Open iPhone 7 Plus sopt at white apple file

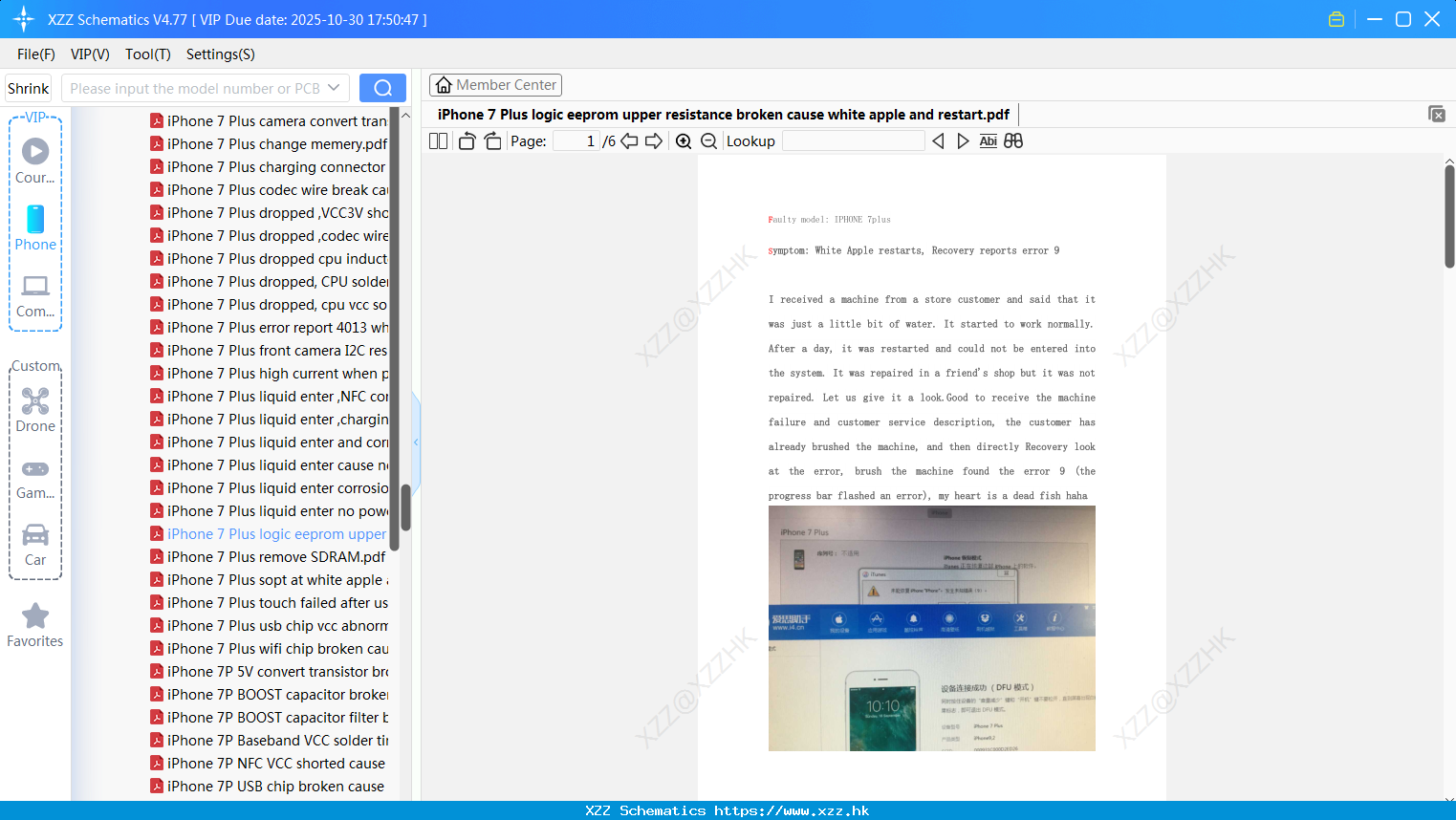[269, 580]
